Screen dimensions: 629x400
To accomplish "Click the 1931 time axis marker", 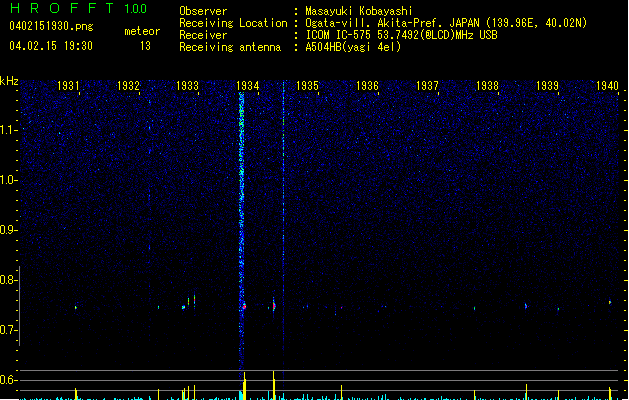I will click(x=68, y=85).
